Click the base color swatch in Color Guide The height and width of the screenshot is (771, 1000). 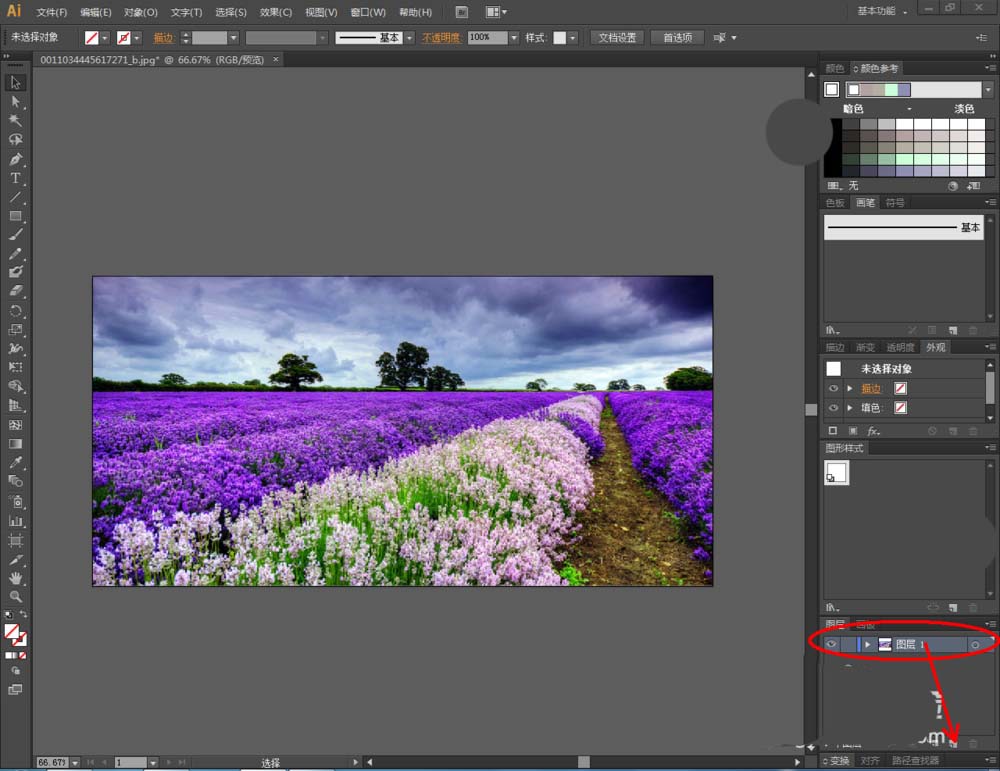(831, 89)
